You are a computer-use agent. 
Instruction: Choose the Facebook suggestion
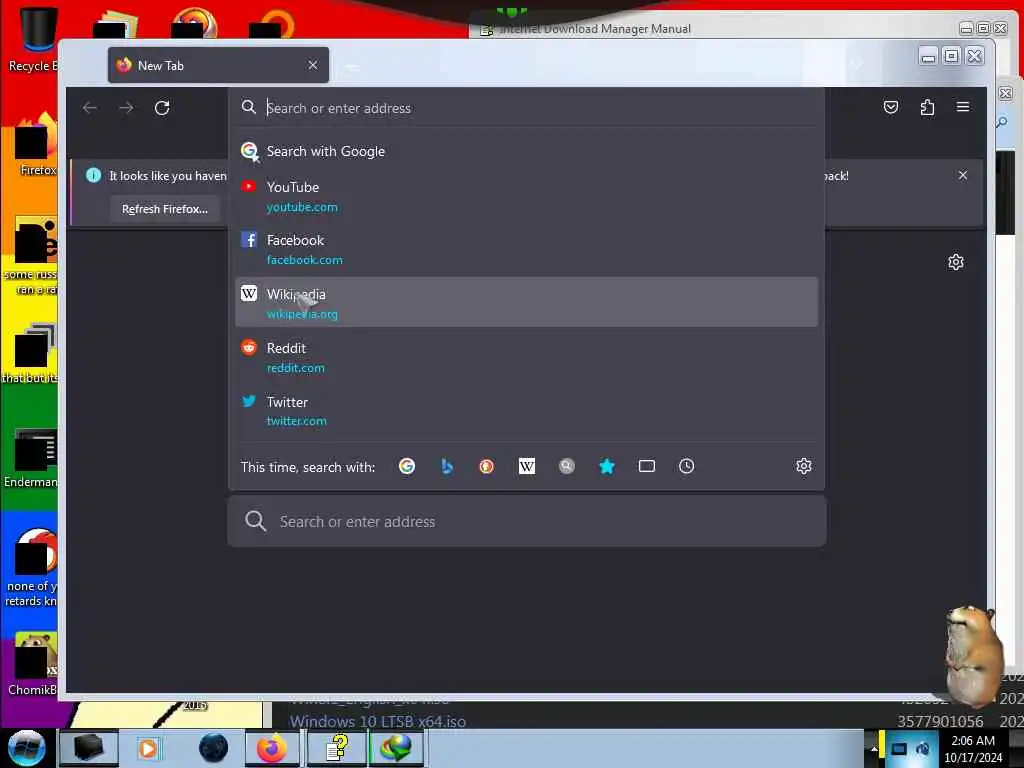click(526, 249)
